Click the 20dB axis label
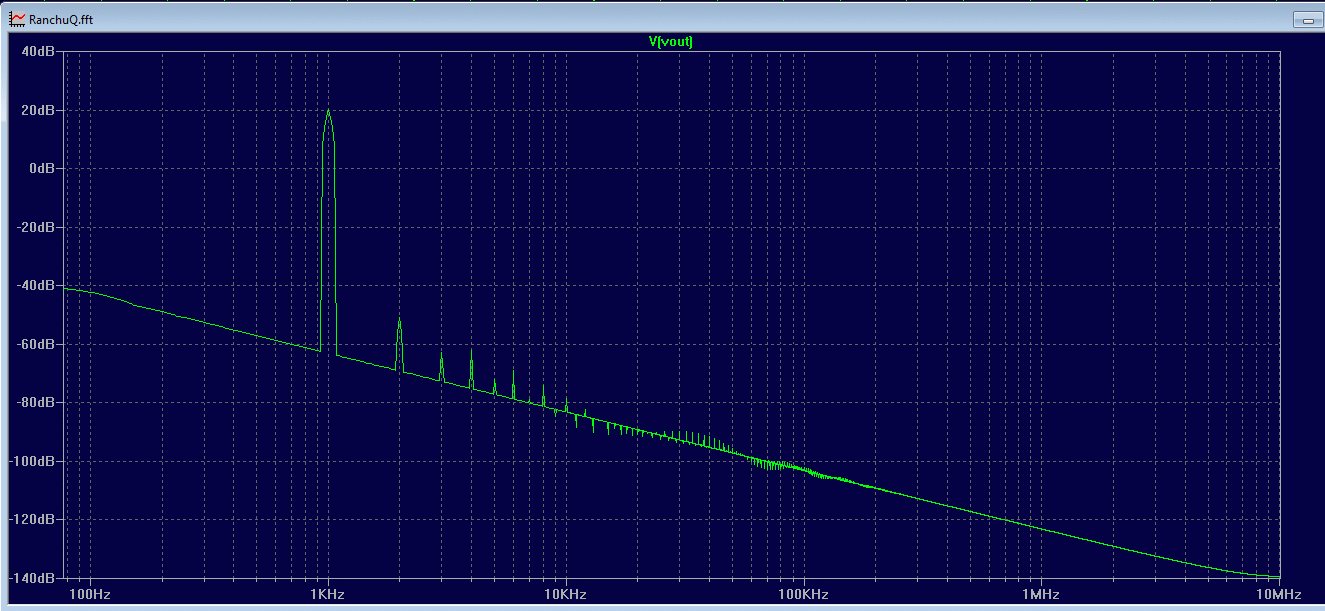1325x611 pixels. (x=39, y=110)
